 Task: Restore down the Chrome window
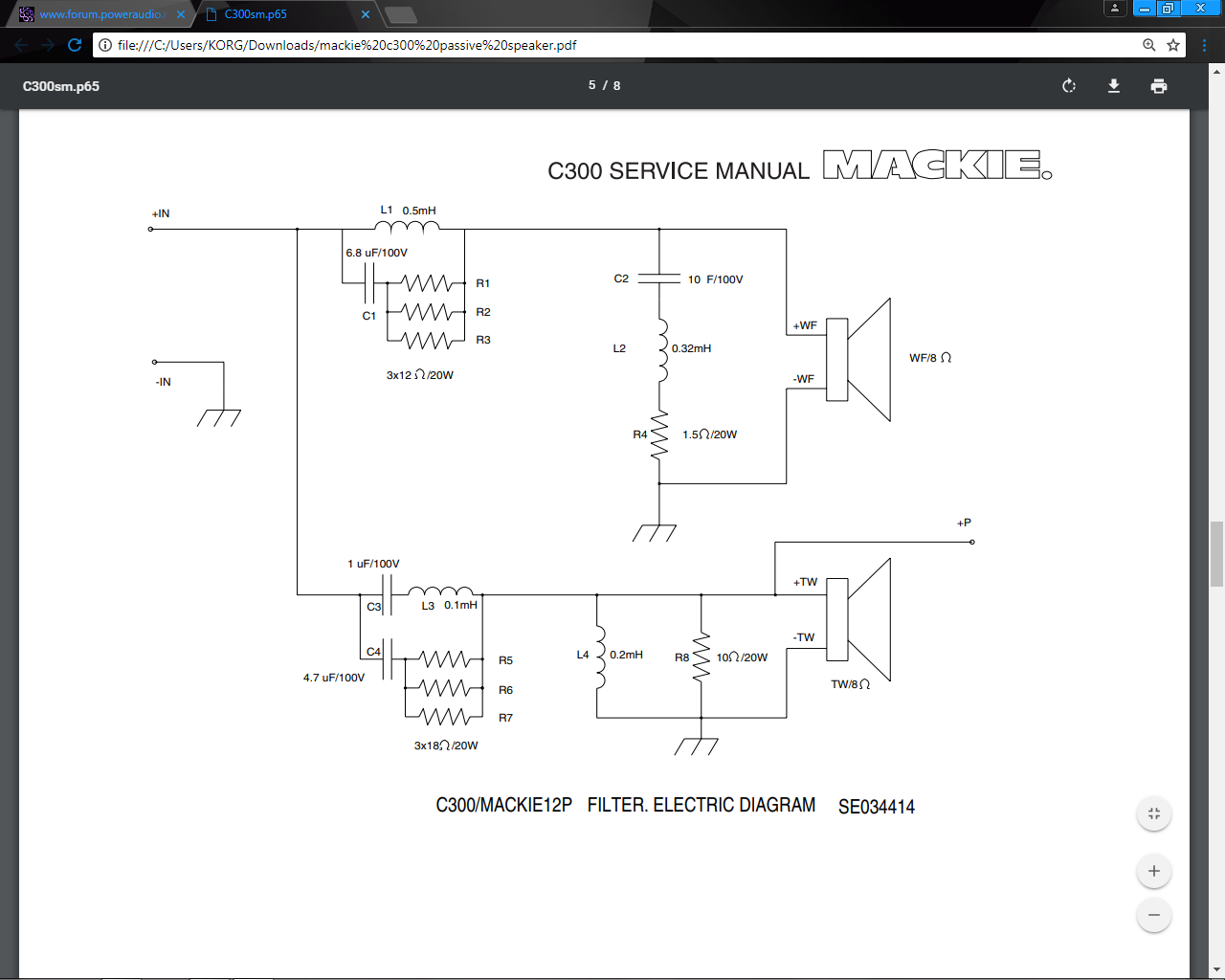[1168, 9]
